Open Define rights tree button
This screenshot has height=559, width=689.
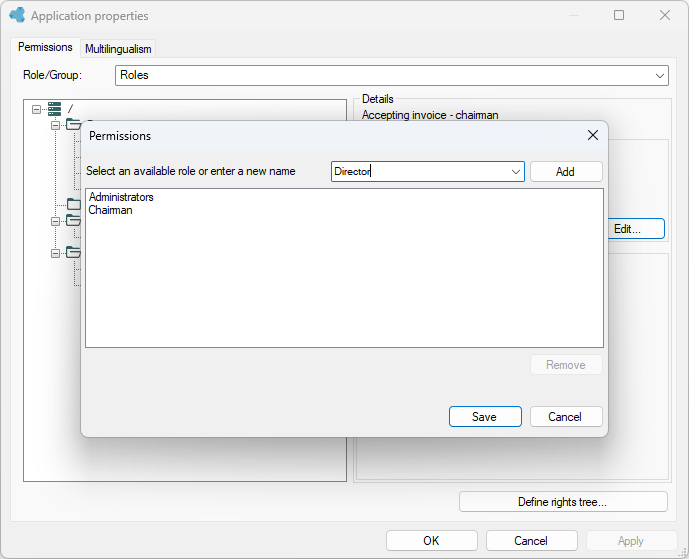[x=563, y=502]
